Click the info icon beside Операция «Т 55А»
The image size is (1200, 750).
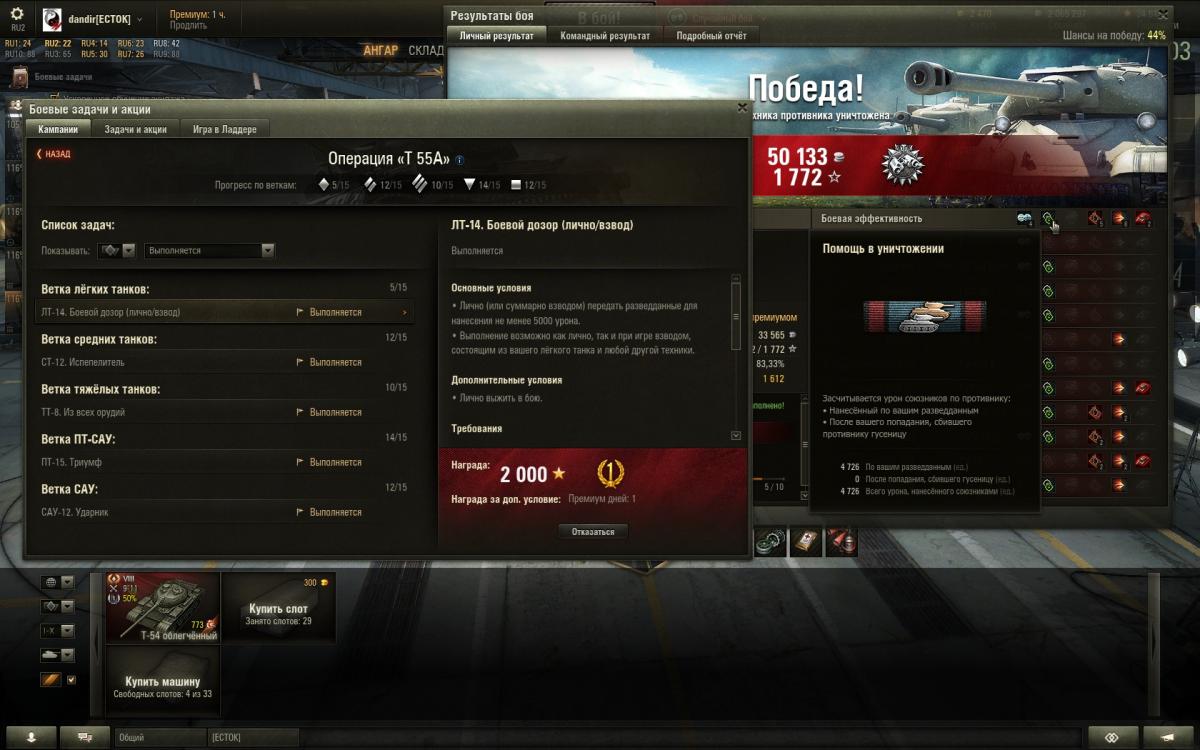(459, 159)
